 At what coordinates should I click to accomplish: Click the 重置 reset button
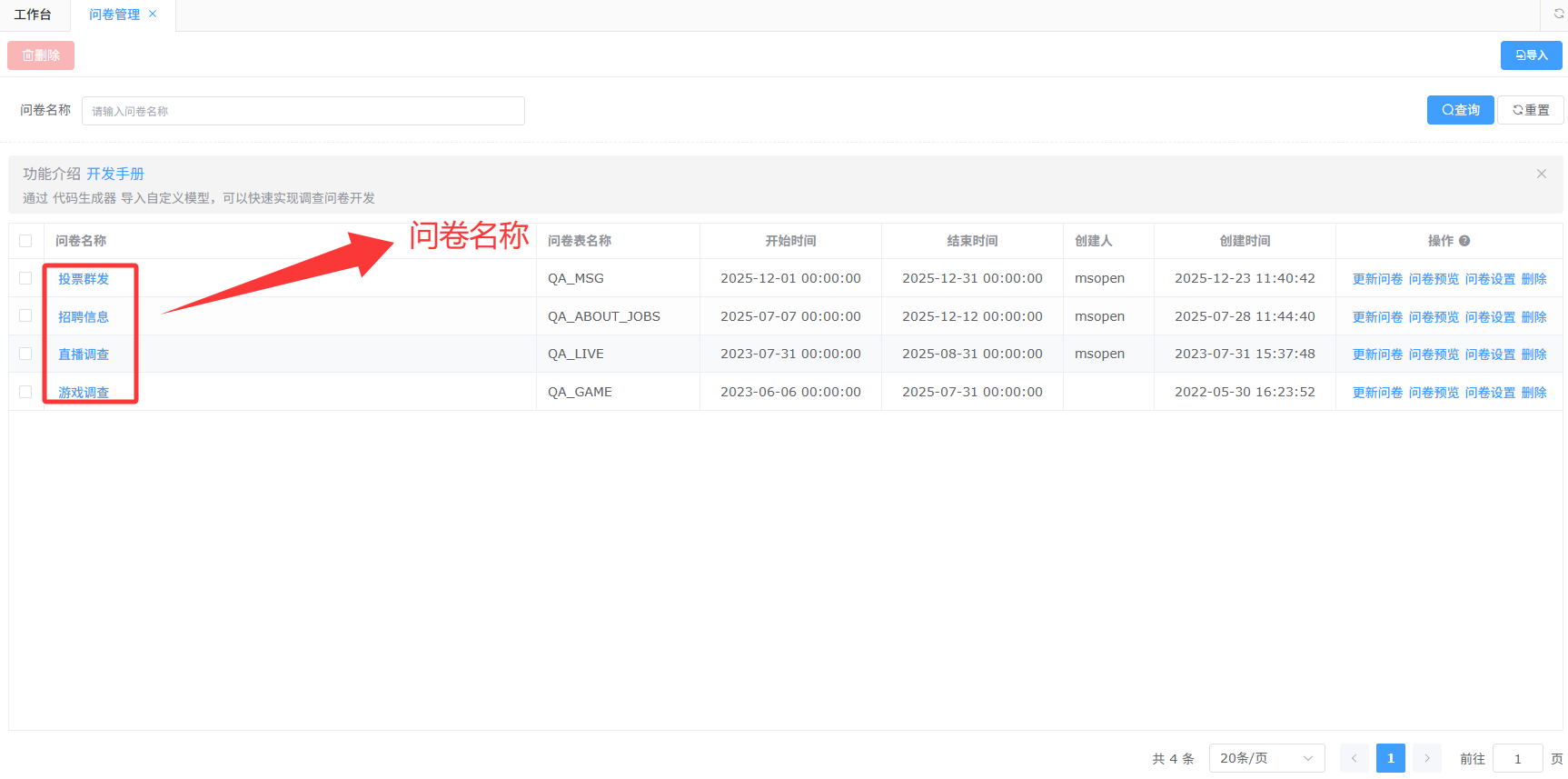coord(1531,110)
